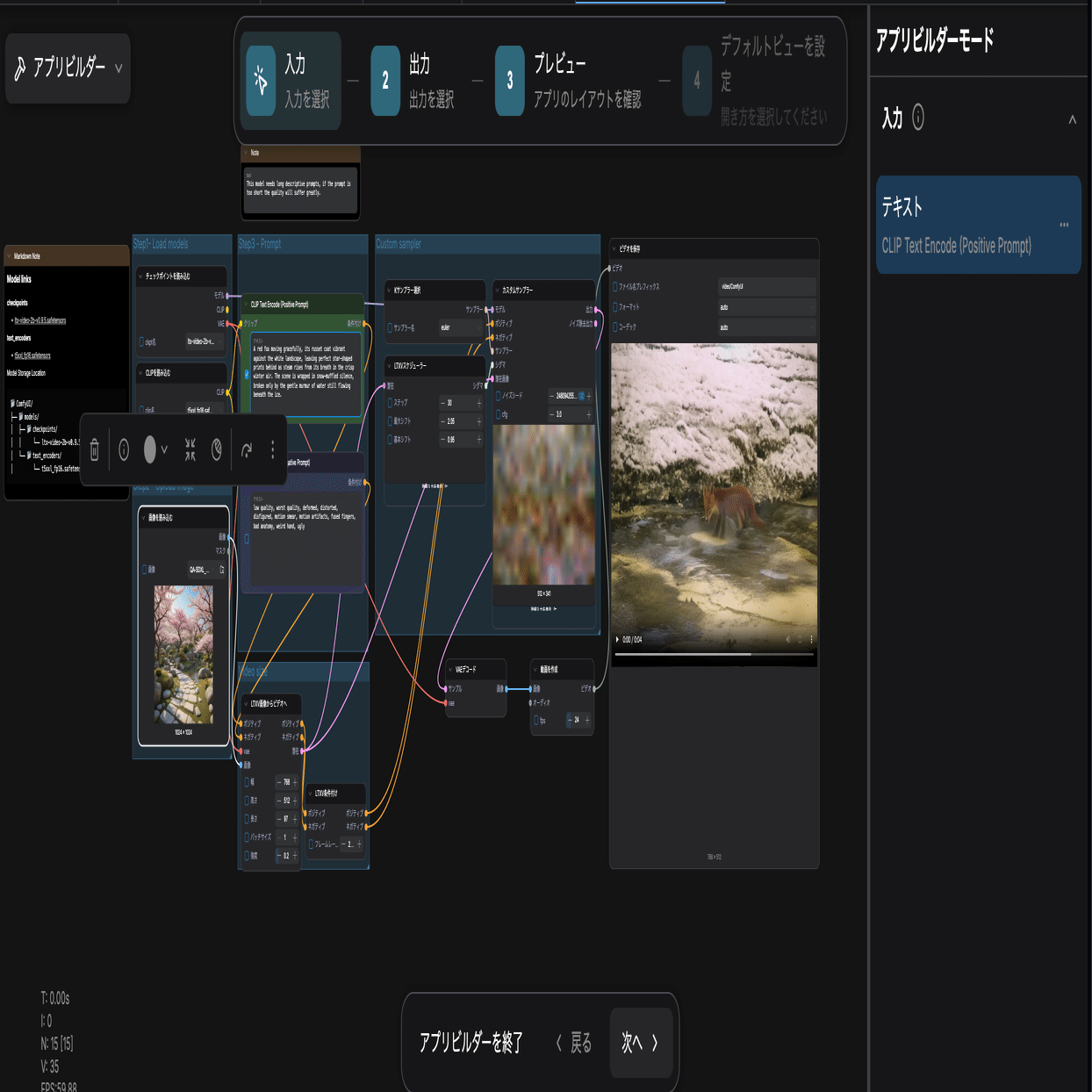Click 戻る back button
The width and height of the screenshot is (1092, 1092).
coord(574,1042)
